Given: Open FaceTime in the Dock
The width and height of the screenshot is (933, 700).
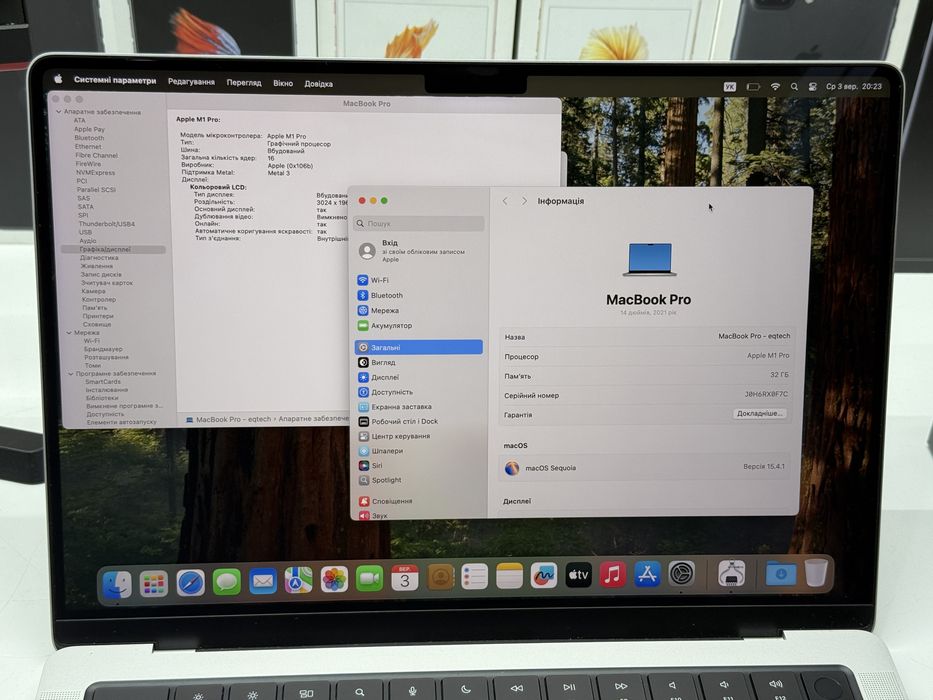Looking at the screenshot, I should tap(370, 579).
